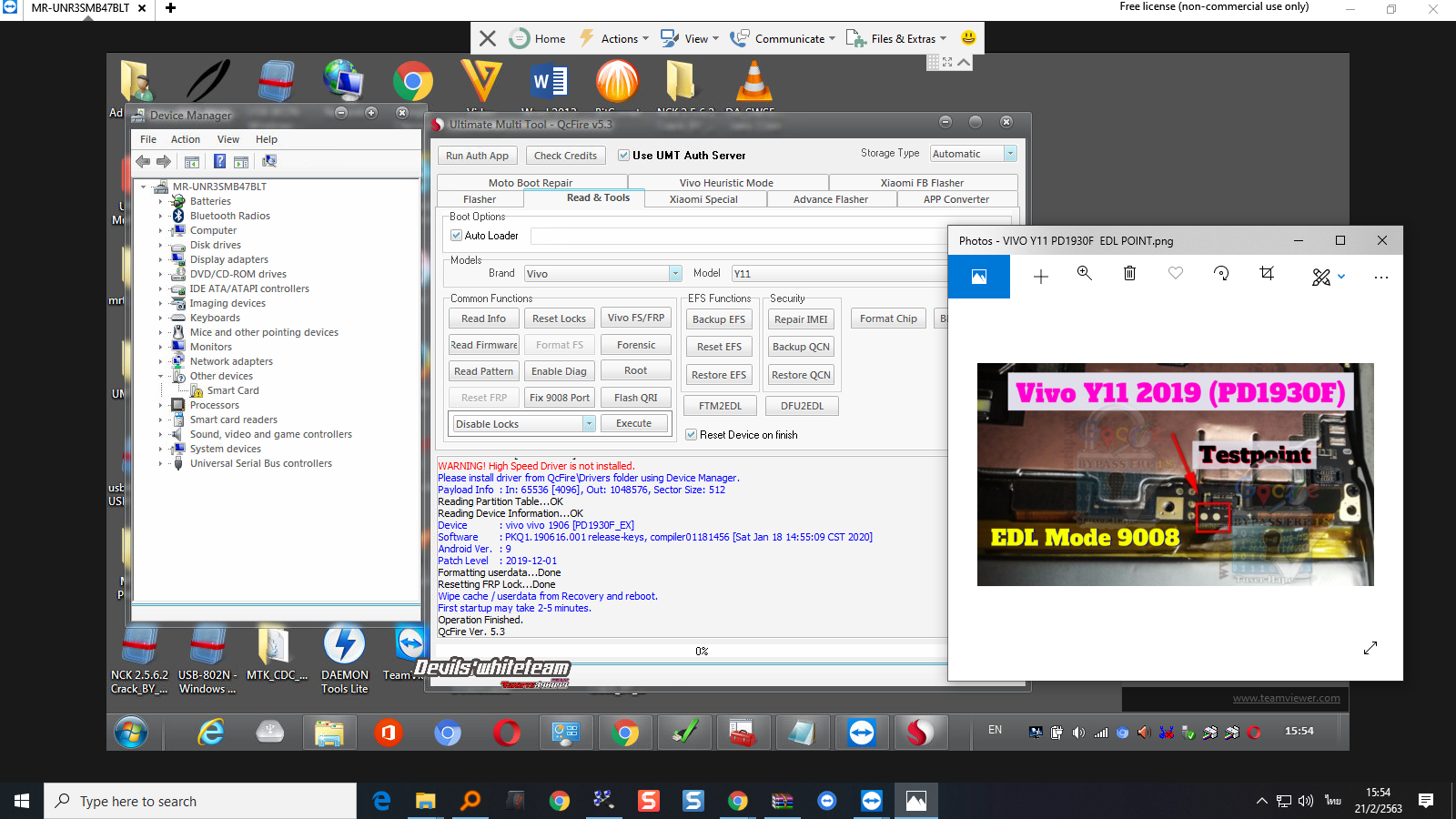The width and height of the screenshot is (1456, 819).
Task: Open Windows Explorer folder on remote taskbar
Action: click(329, 732)
